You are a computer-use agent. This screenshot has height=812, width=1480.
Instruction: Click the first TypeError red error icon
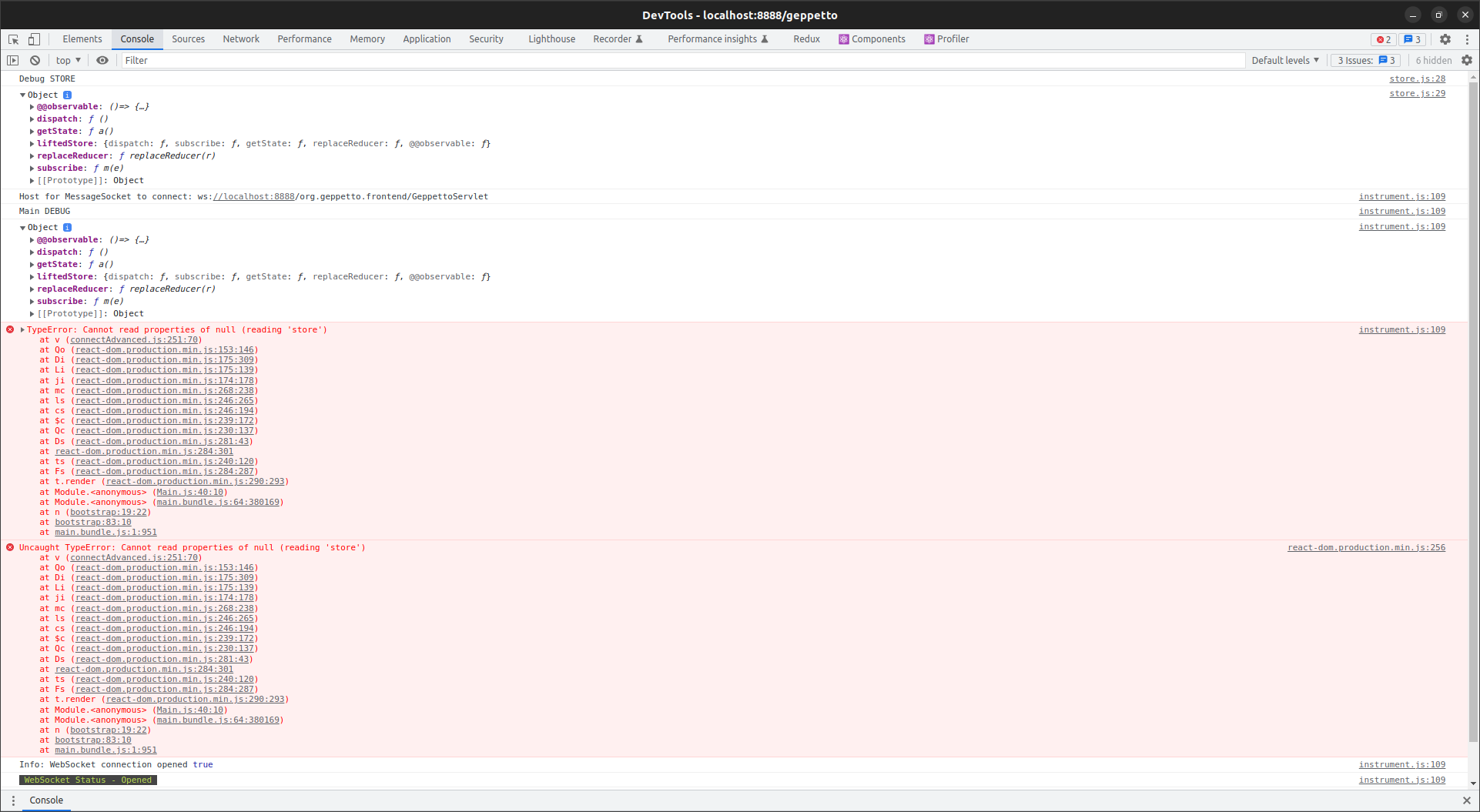(10, 329)
